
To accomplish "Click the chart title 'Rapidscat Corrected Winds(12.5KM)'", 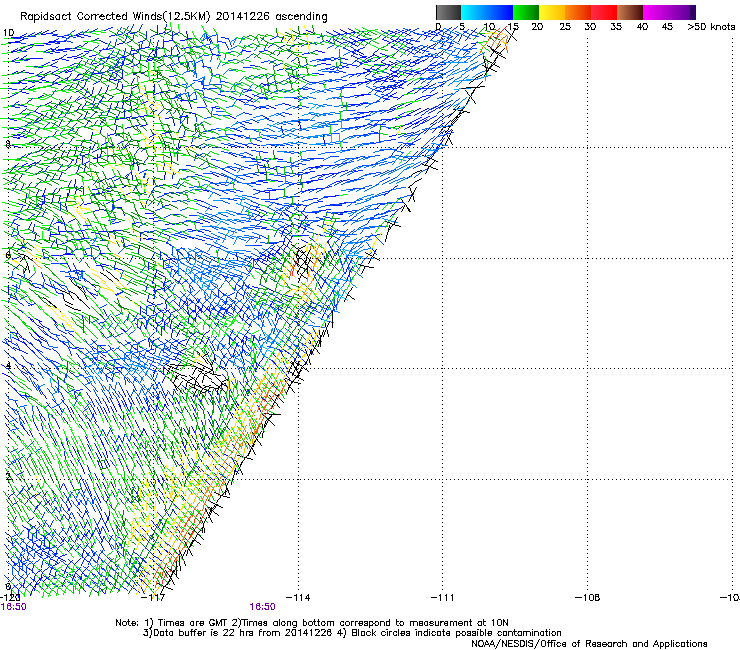I will click(115, 17).
